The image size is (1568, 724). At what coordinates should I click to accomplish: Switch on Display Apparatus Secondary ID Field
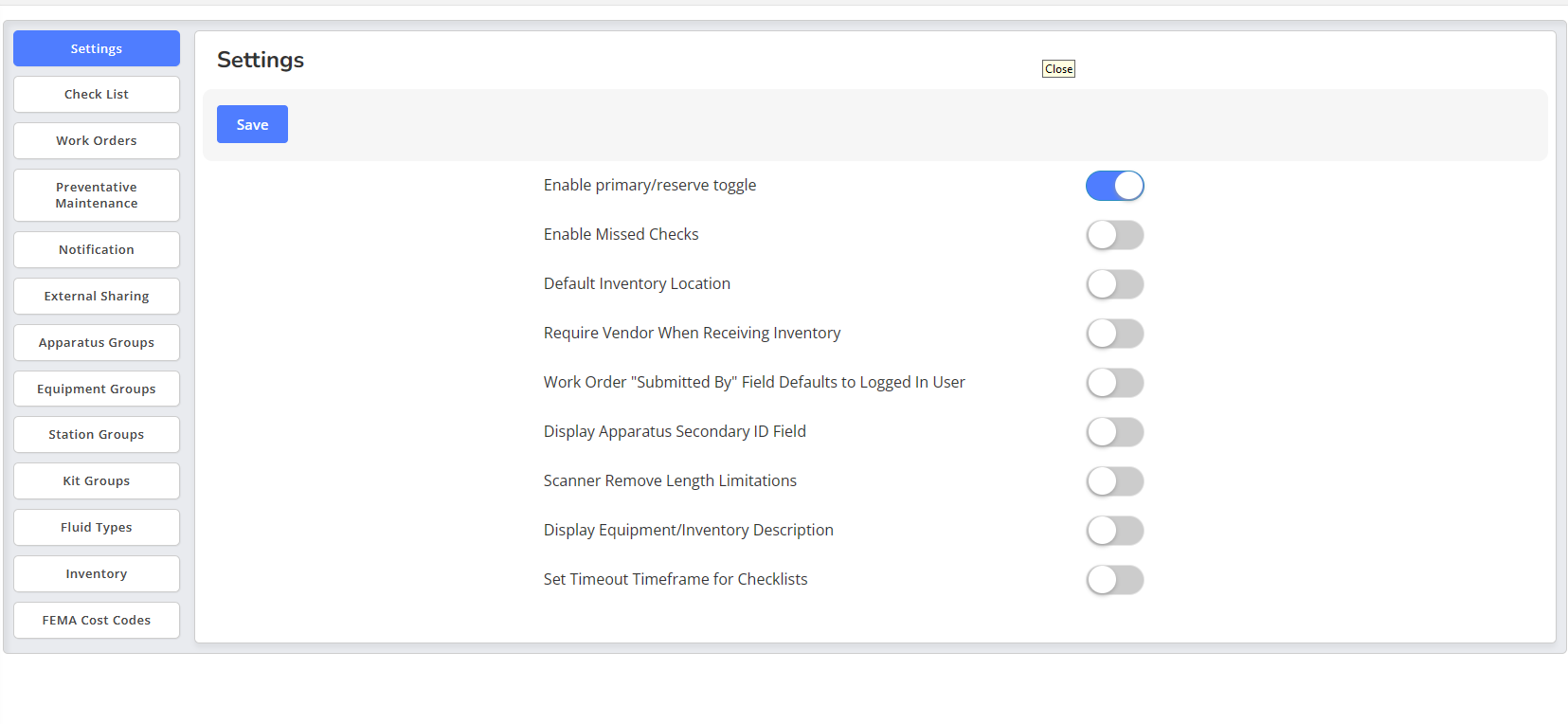point(1115,432)
